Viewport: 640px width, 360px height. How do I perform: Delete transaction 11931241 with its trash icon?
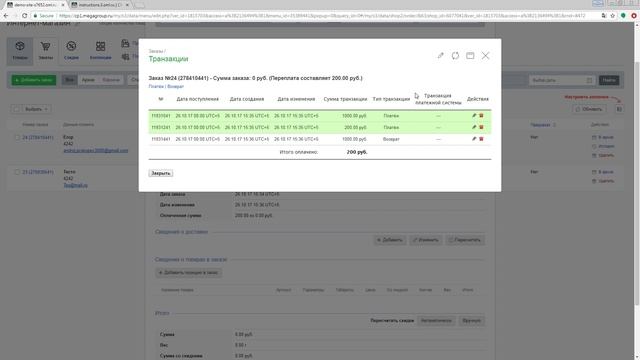481,127
